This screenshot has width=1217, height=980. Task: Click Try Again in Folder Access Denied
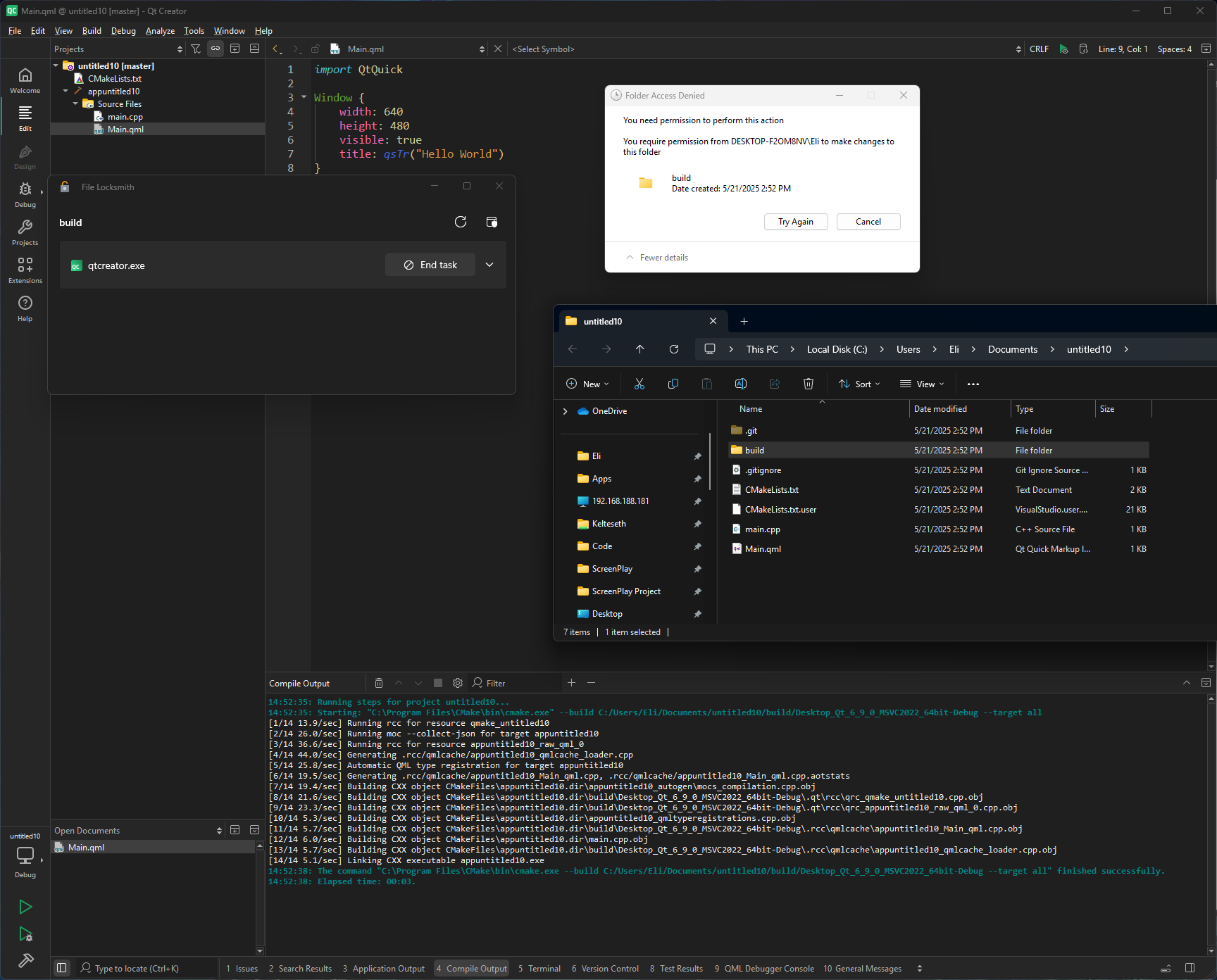coord(796,222)
